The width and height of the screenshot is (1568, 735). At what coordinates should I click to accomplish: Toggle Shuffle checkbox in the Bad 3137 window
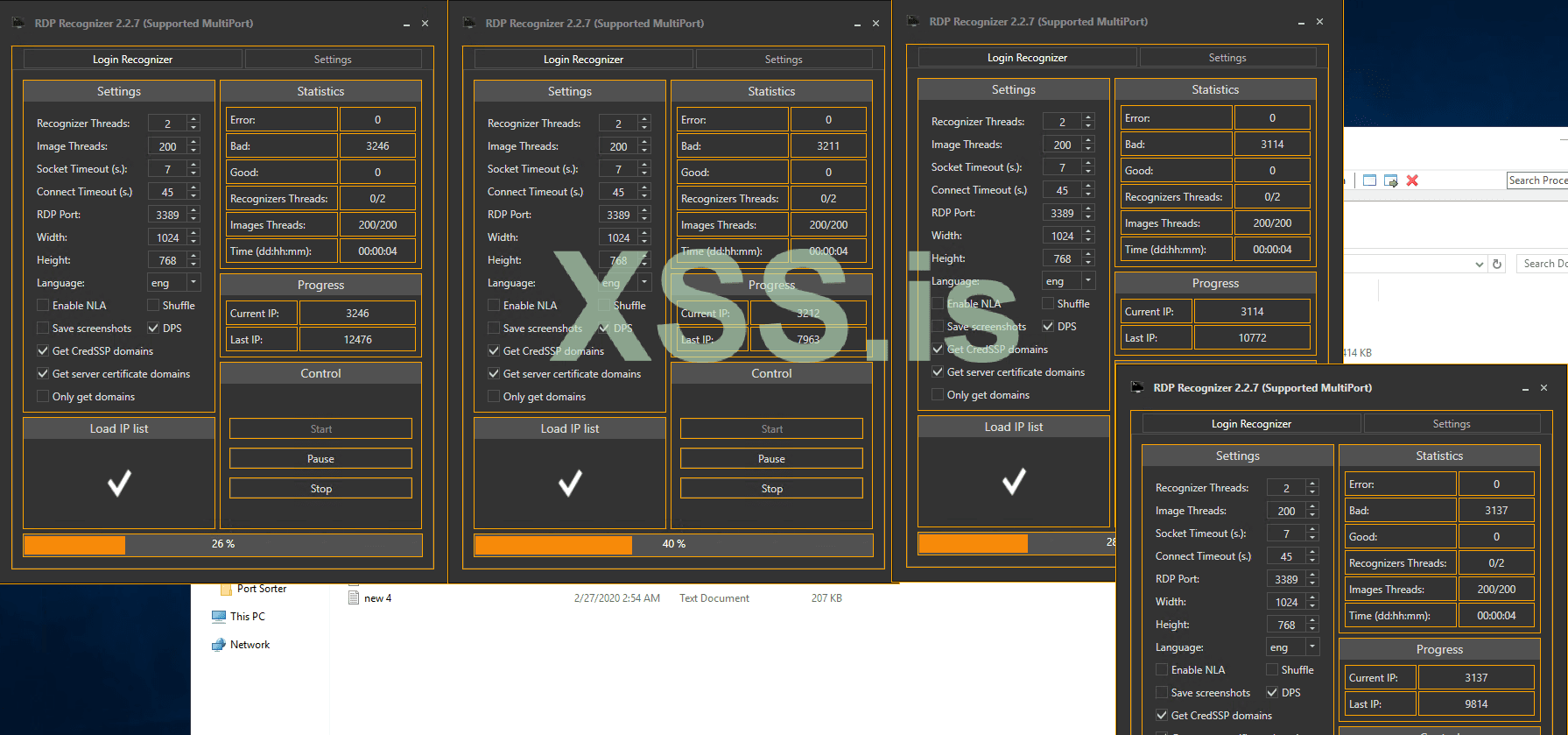pyautogui.click(x=1272, y=670)
